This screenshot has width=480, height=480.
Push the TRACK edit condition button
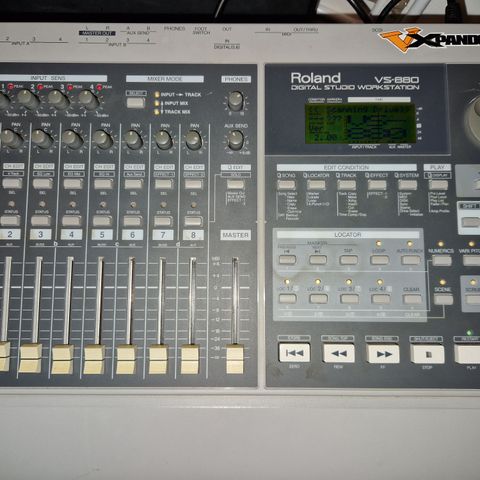(x=347, y=185)
